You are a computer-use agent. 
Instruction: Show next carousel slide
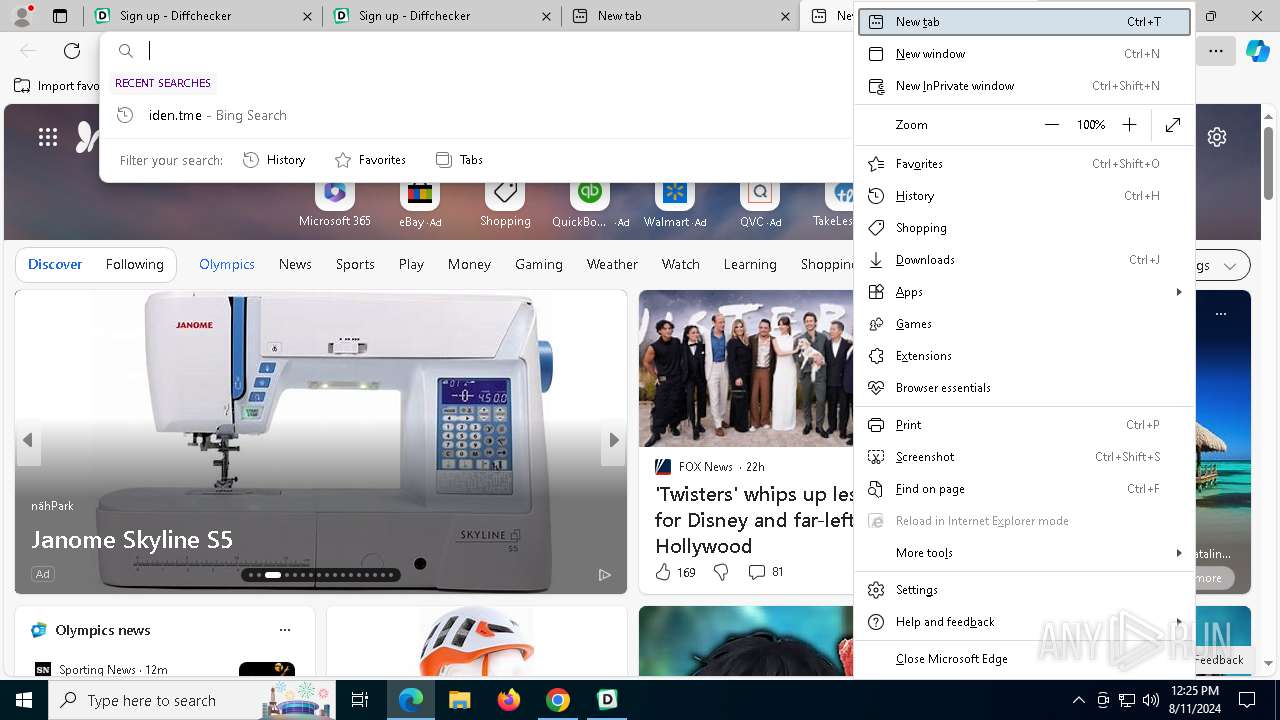point(614,440)
